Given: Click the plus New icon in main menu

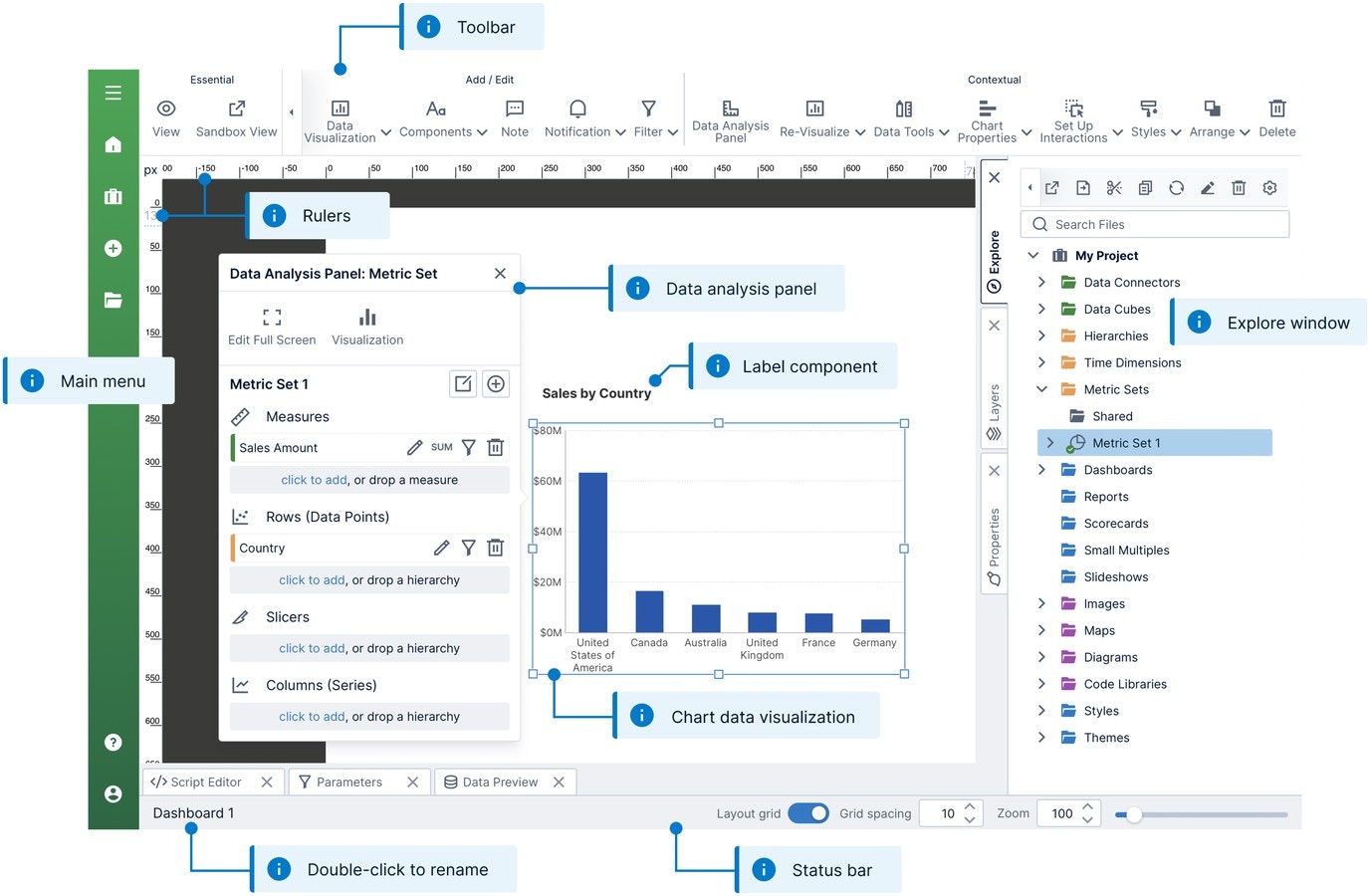Looking at the screenshot, I should (114, 248).
